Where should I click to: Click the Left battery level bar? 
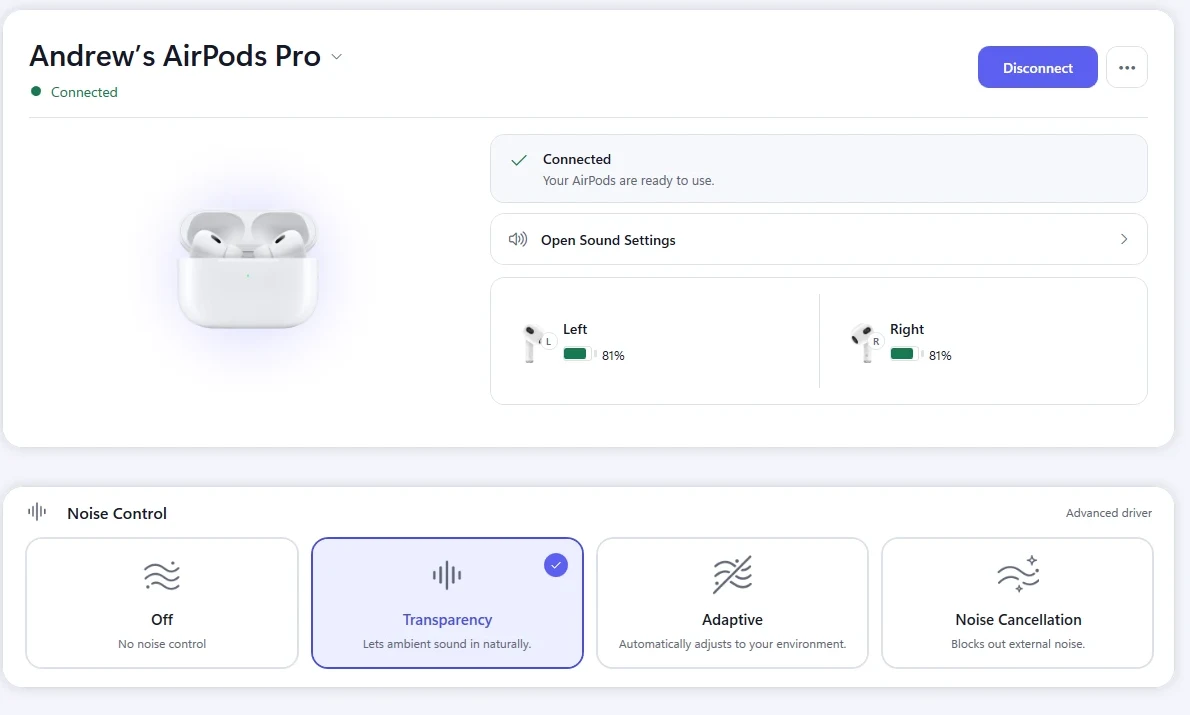tap(579, 354)
